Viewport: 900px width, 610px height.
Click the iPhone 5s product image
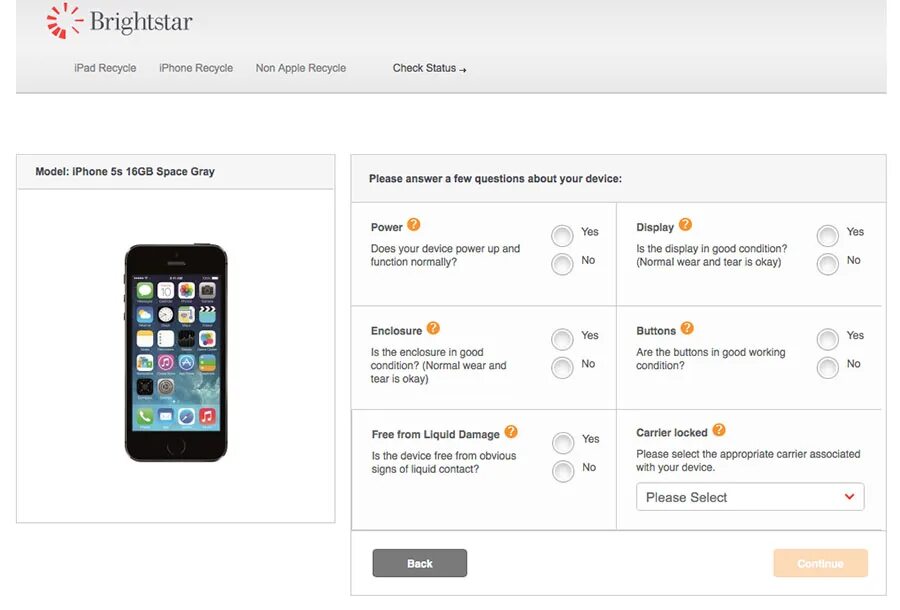(176, 353)
